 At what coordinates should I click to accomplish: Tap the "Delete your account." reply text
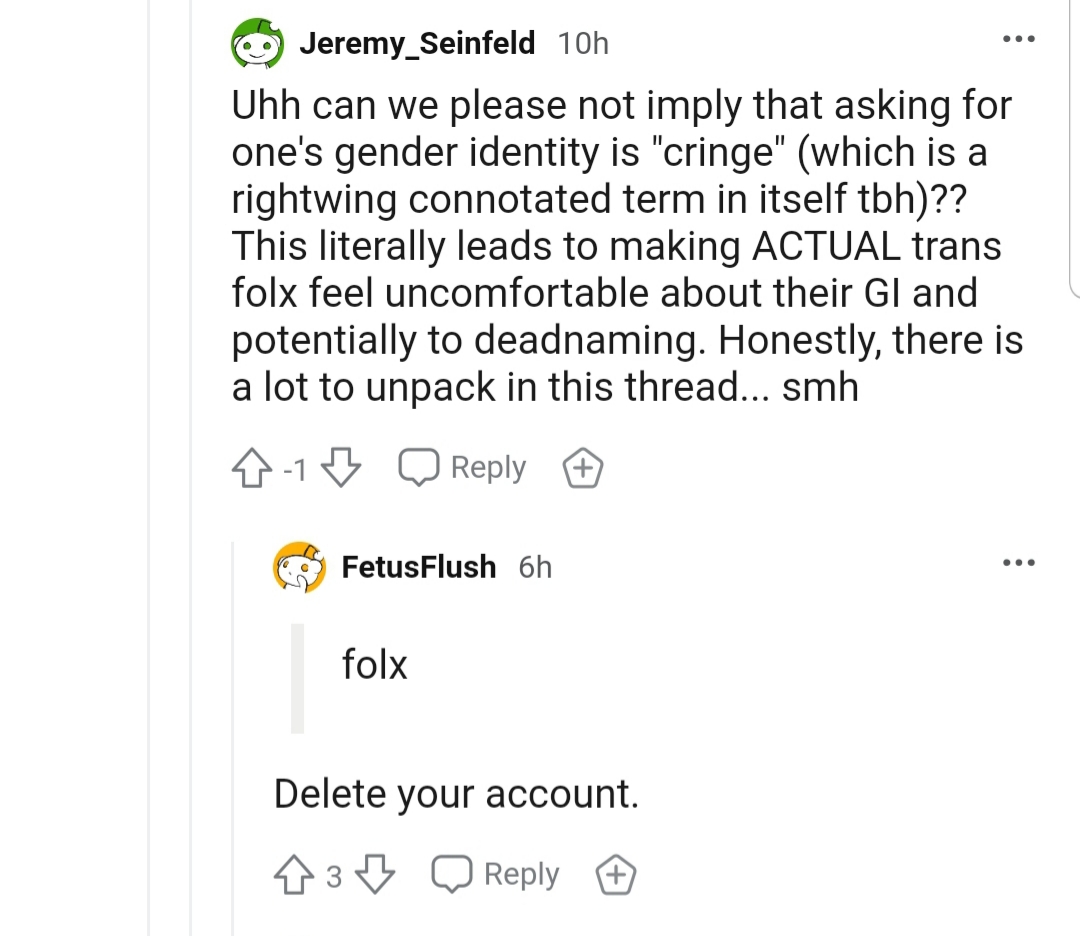456,793
